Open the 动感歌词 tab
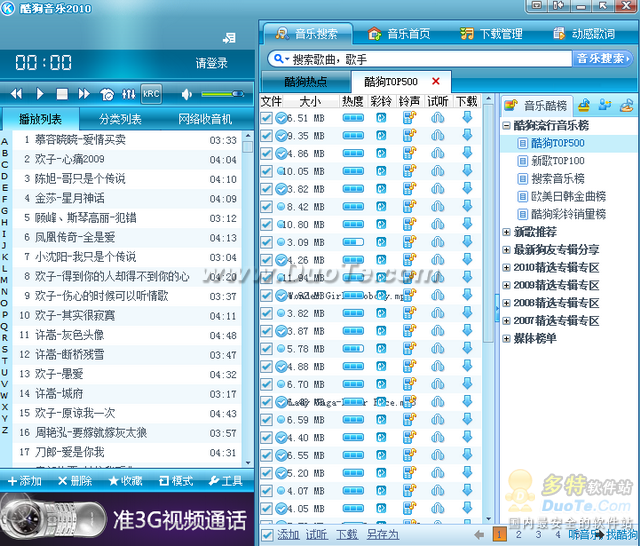The image size is (640, 546). (584, 34)
